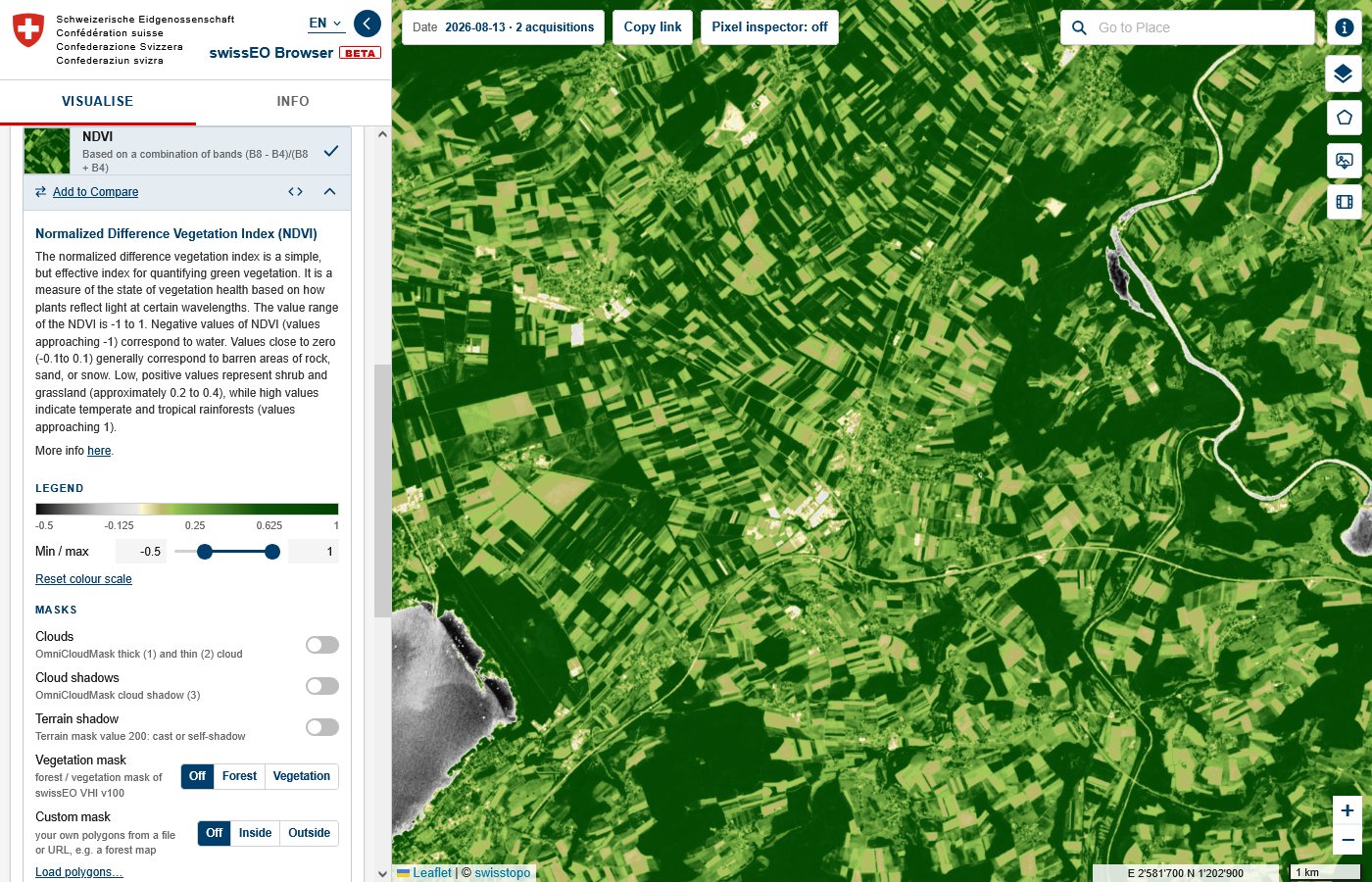Image resolution: width=1372 pixels, height=882 pixels.
Task: Toggle the Clouds mask switch
Action: [x=322, y=645]
